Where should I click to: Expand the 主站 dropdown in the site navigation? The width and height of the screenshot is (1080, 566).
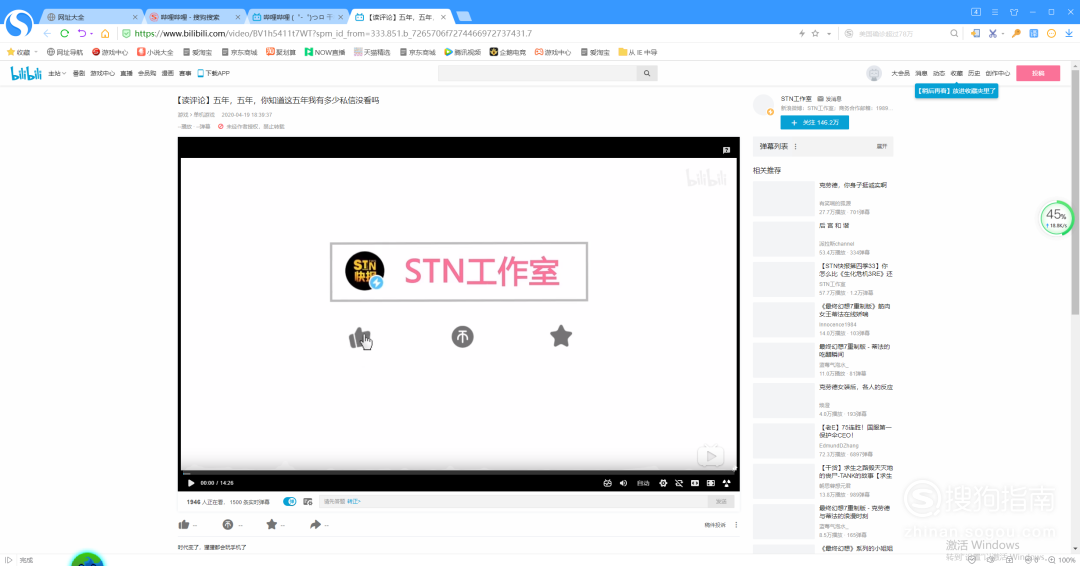(57, 73)
